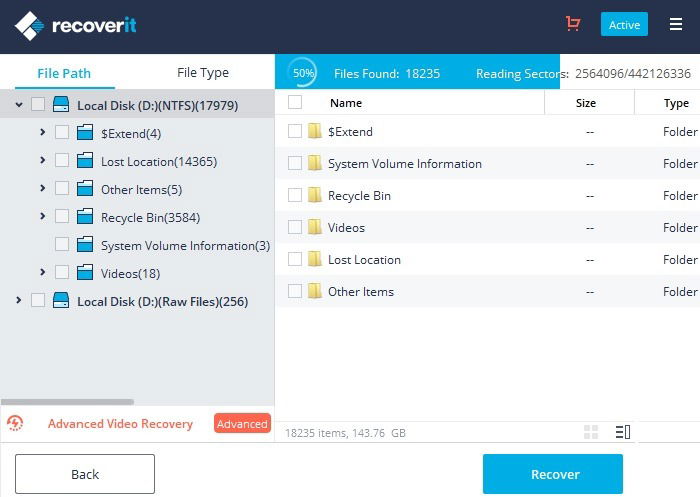Viewport: 700px width, 497px height.
Task: Collapse the Local Disk (D:)(NTFS) node
Action: click(x=19, y=104)
